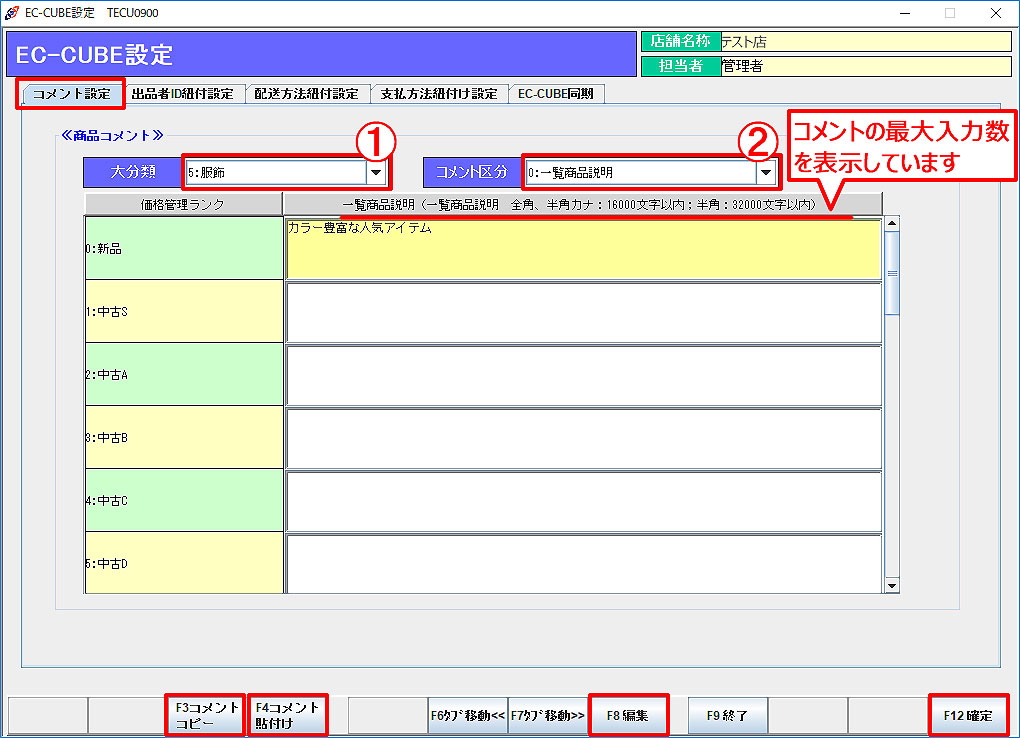Go to the 支払方法紐付け設定 tab
The width and height of the screenshot is (1020, 738).
439,94
